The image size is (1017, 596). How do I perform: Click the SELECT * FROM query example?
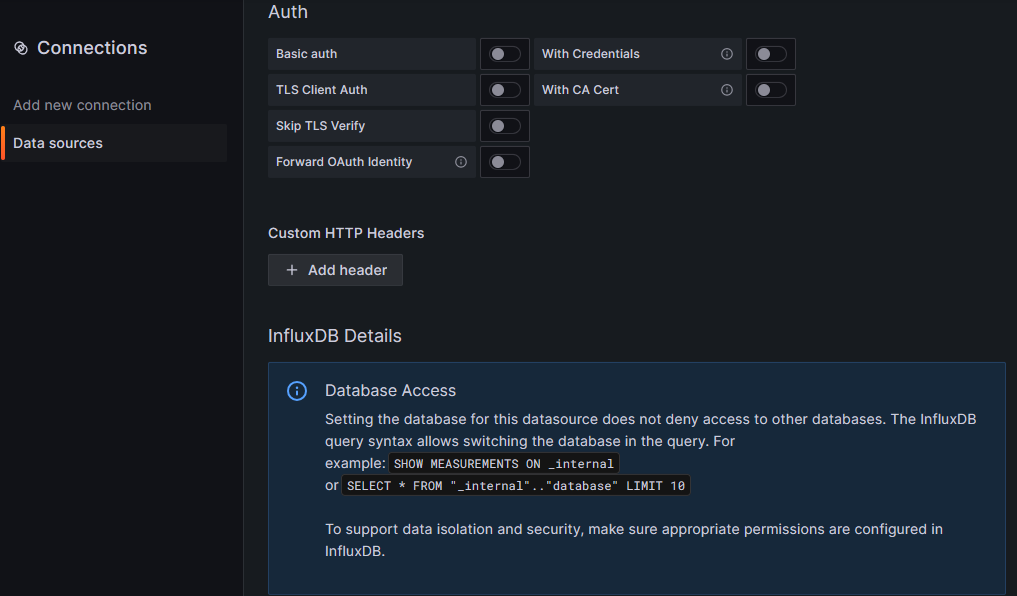(516, 486)
